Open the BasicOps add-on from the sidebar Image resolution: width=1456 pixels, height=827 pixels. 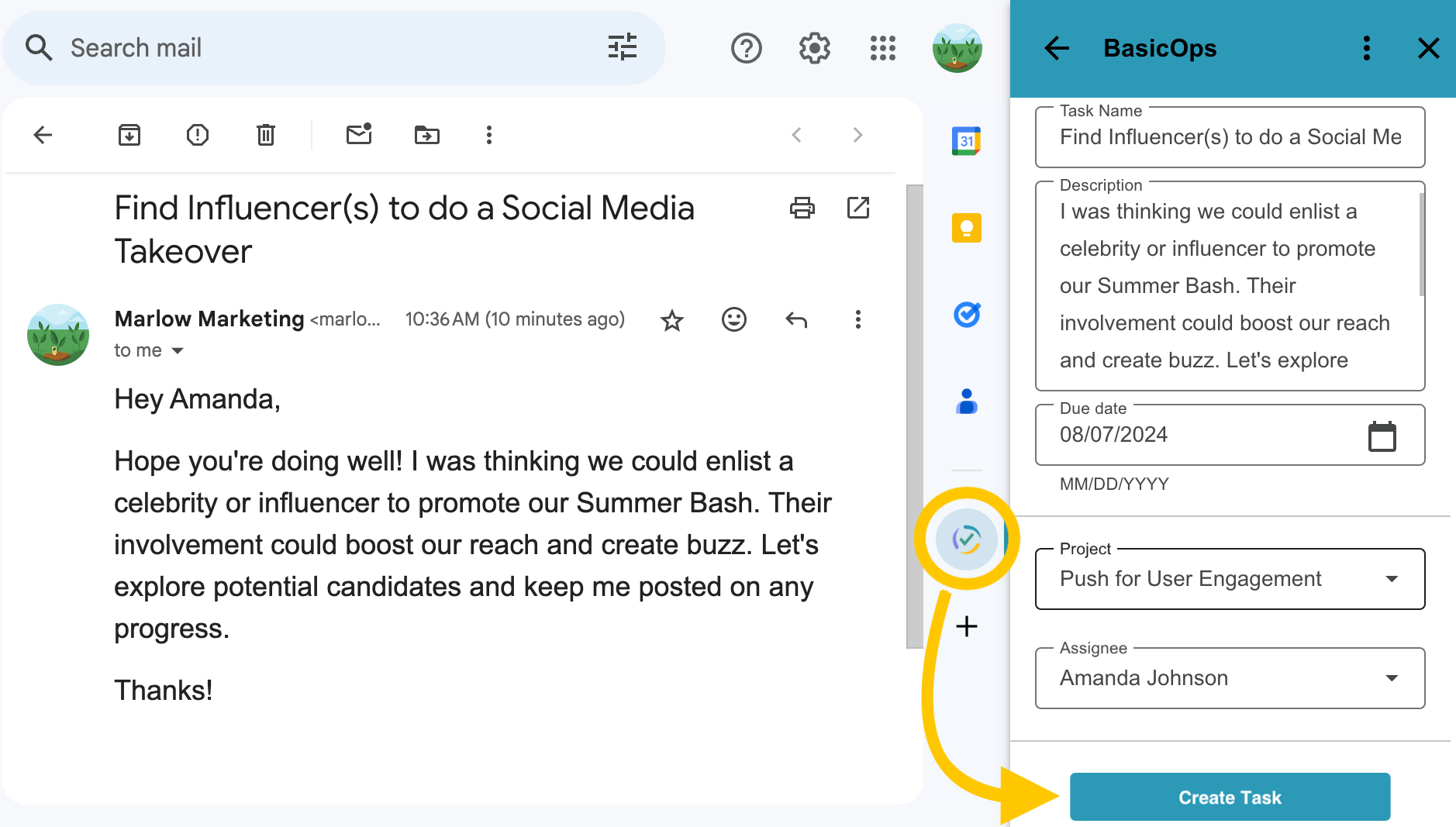966,539
